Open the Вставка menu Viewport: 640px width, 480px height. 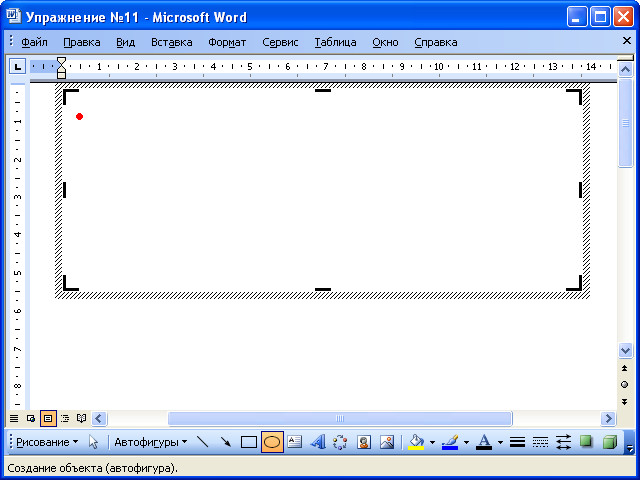click(171, 42)
